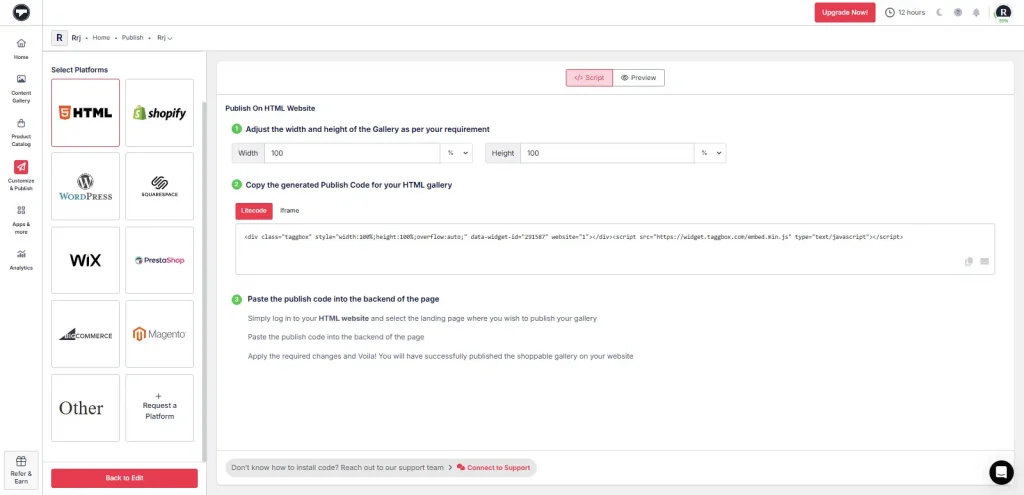Toggle dark mode with the moon icon
The image size is (1024, 495).
tap(940, 12)
